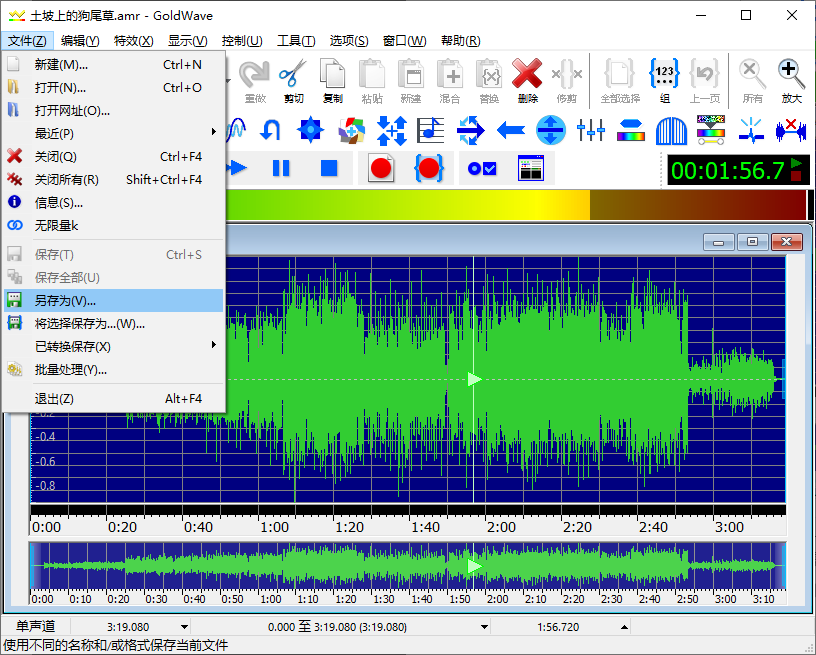Start recording with the red record button
816x655 pixels.
[x=381, y=168]
